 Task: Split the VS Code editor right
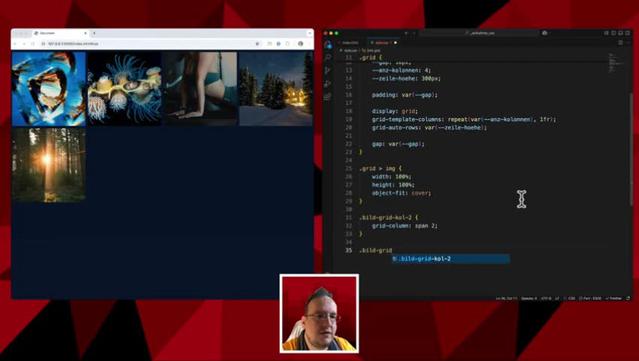click(x=621, y=42)
